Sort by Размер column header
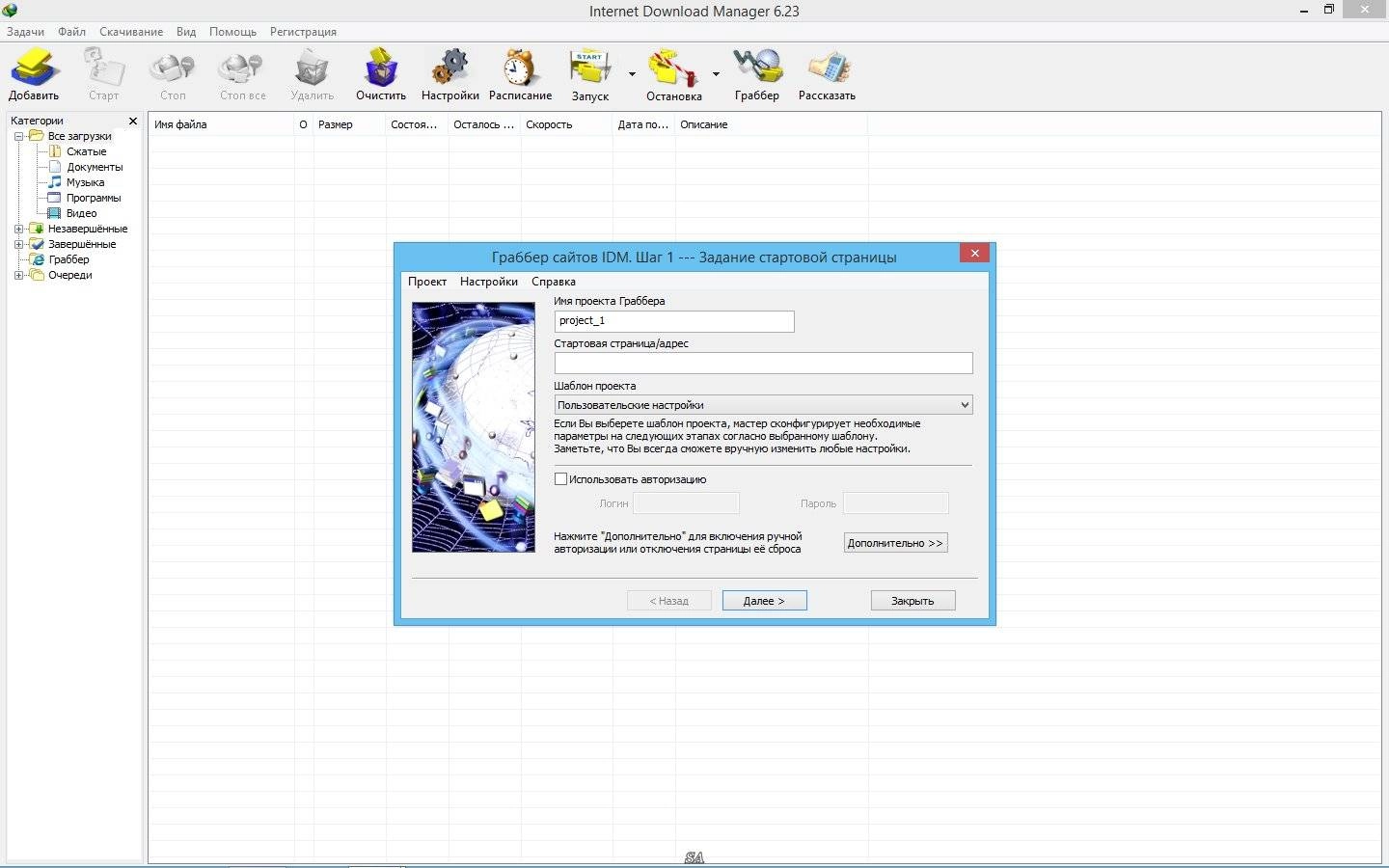 349,124
